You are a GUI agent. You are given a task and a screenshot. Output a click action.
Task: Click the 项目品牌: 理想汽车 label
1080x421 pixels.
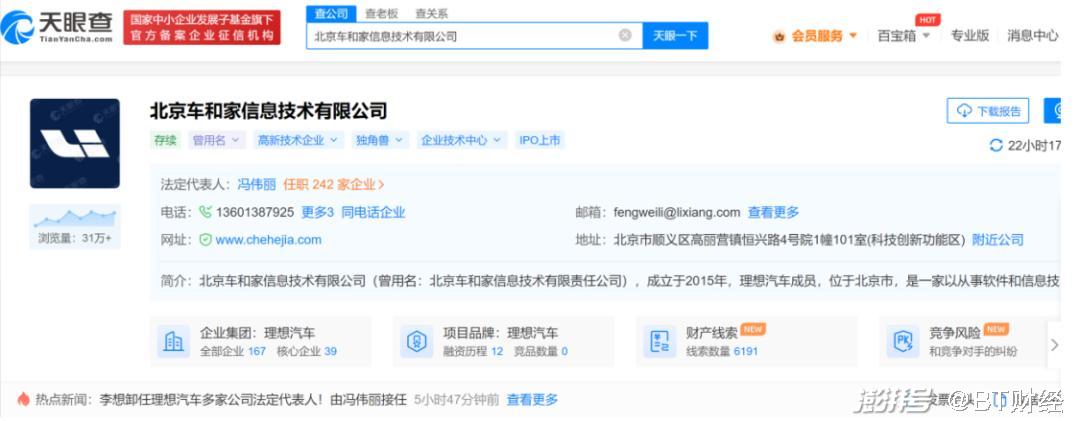pos(500,333)
